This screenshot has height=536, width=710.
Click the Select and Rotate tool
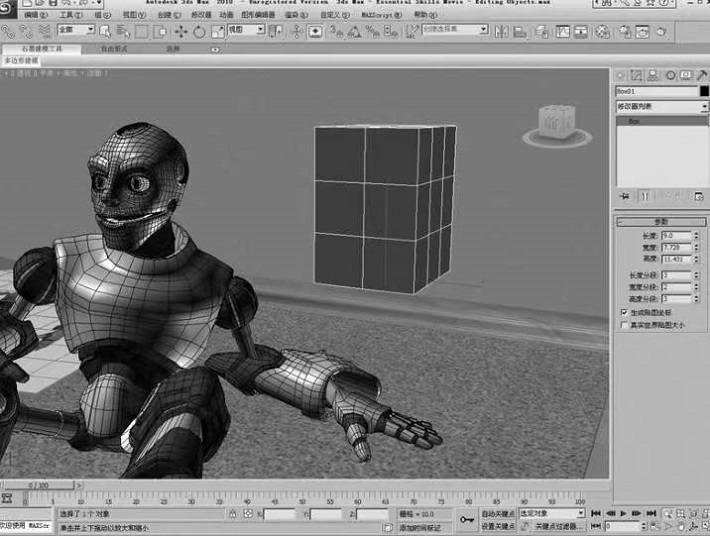coord(199,31)
